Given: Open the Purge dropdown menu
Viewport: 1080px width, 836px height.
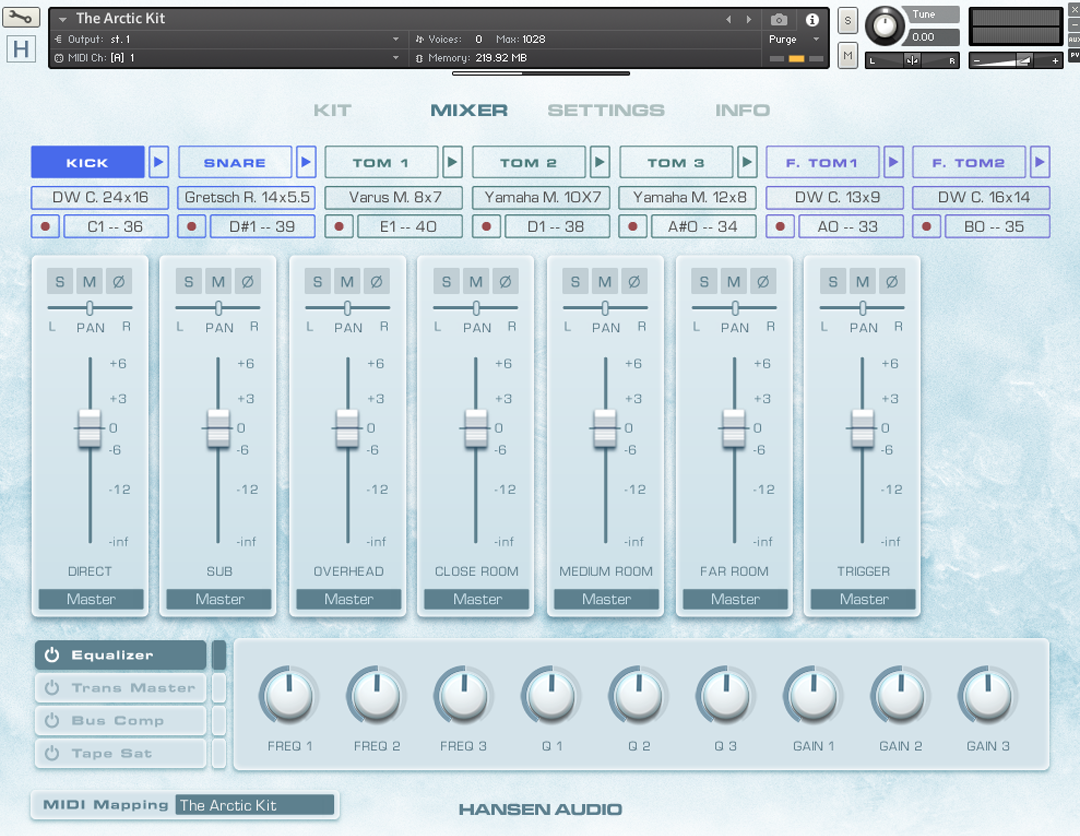Looking at the screenshot, I should tap(795, 40).
